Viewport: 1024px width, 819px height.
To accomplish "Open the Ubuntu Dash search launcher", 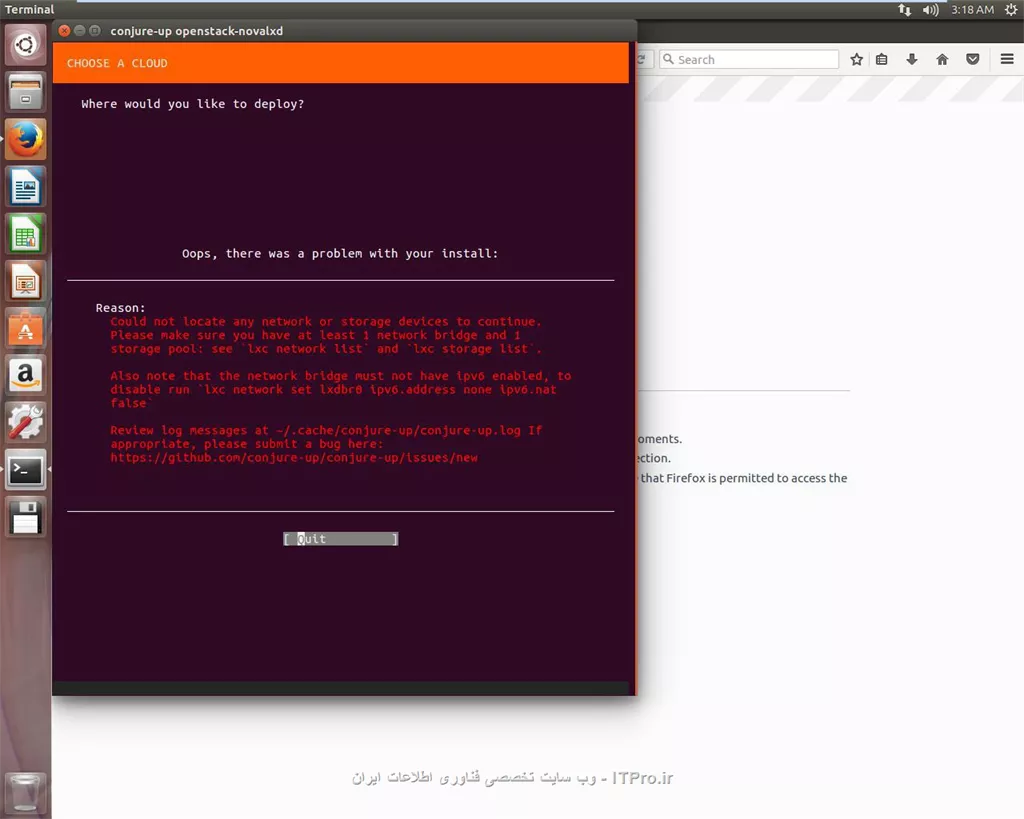I will (x=25, y=45).
